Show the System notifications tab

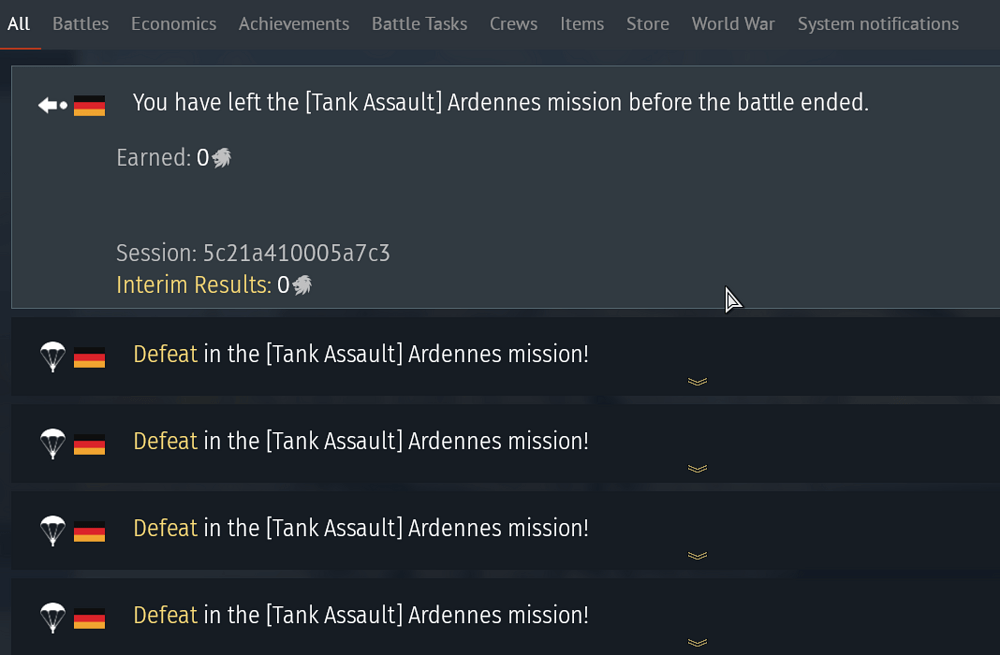(x=878, y=23)
